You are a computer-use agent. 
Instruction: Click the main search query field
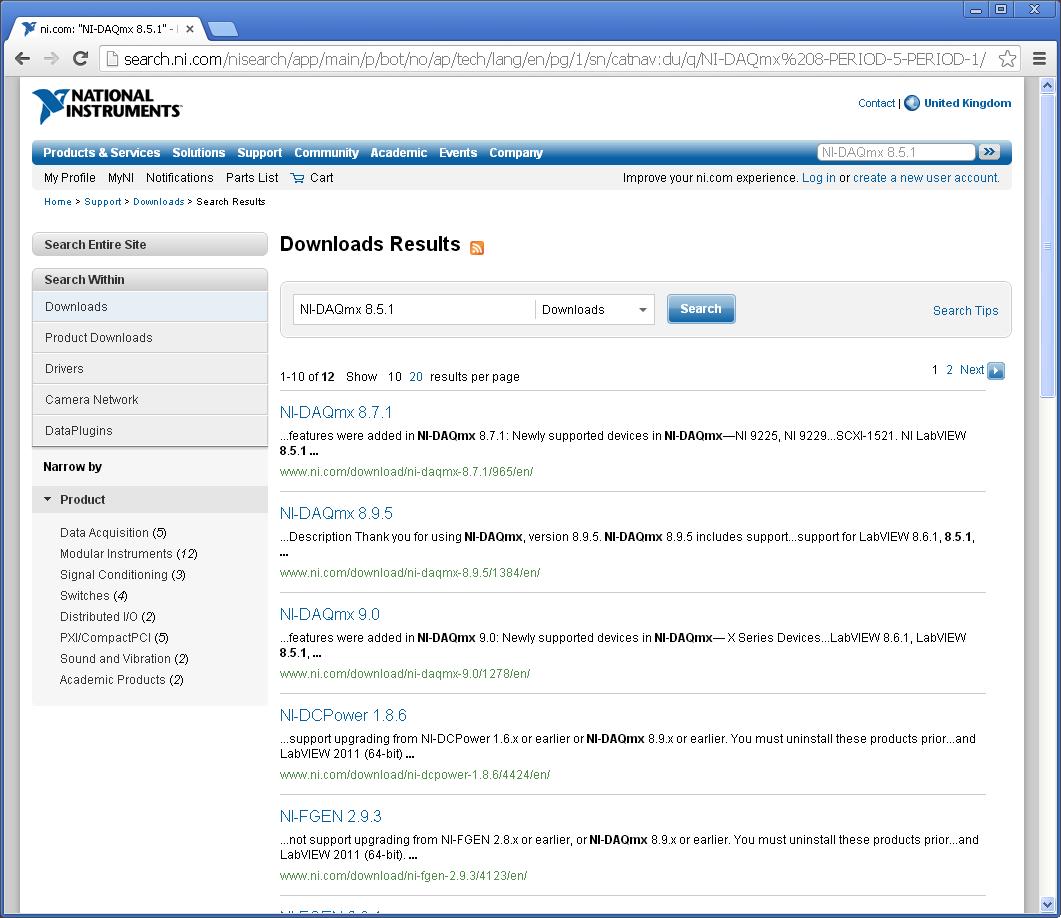[x=414, y=310]
